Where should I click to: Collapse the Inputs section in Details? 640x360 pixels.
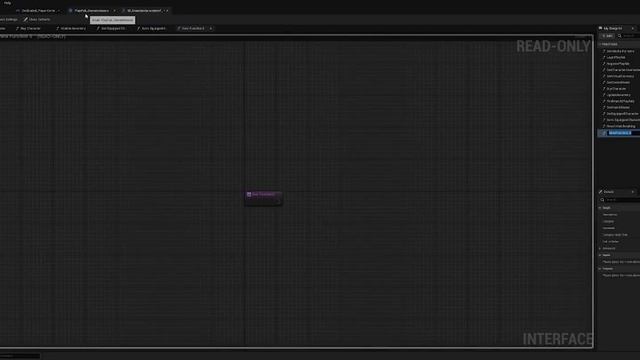tap(600, 255)
